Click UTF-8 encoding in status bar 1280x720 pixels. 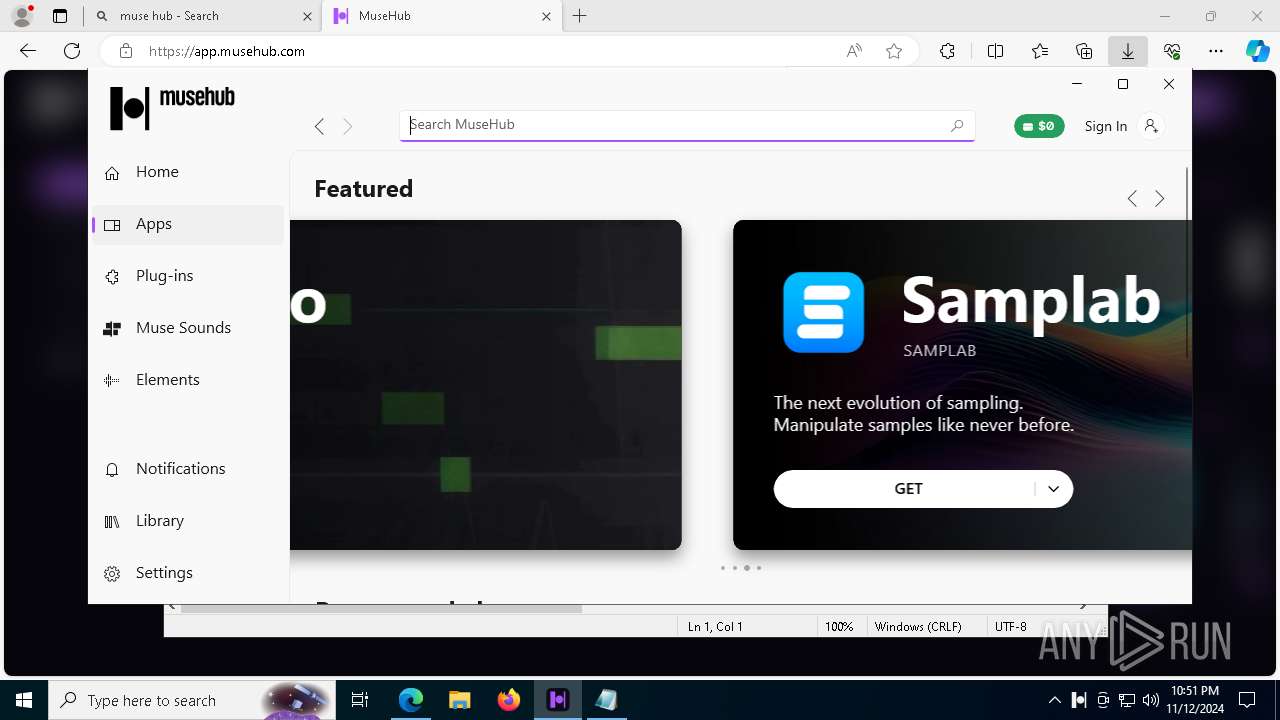pyautogui.click(x=1011, y=627)
